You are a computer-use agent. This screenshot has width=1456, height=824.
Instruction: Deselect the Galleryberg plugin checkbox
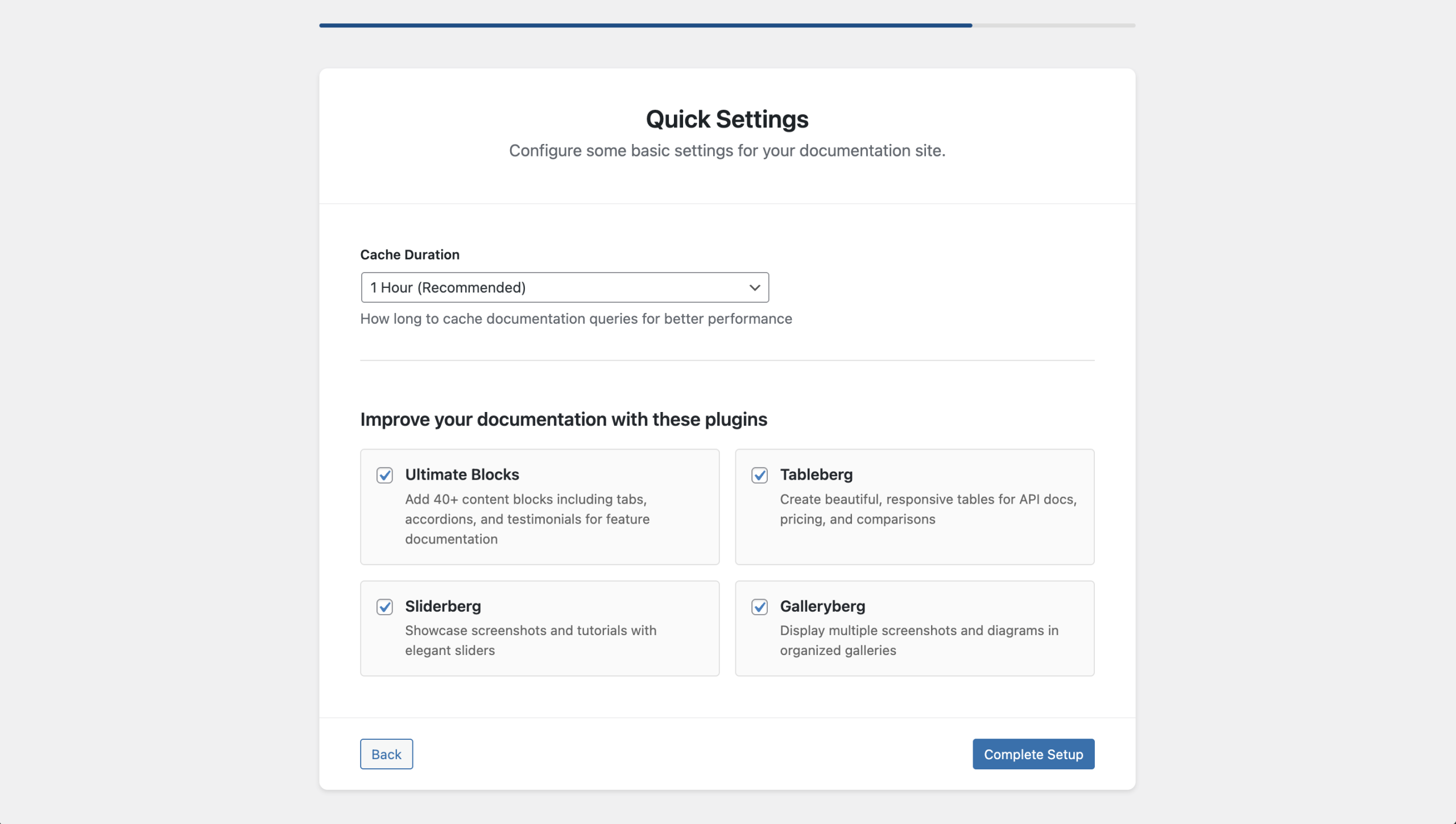[759, 607]
